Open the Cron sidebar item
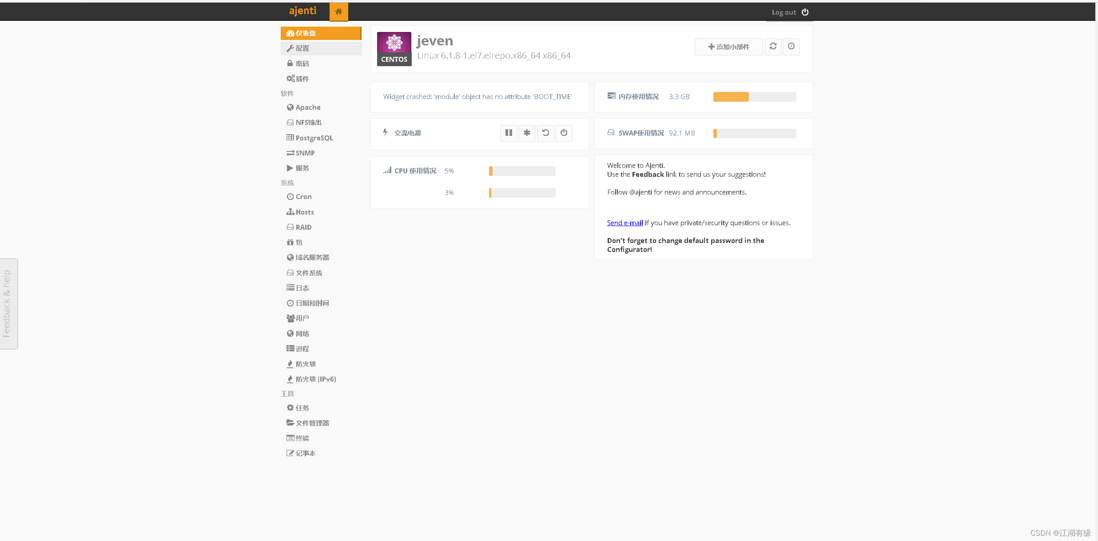The height and width of the screenshot is (541, 1098). pyautogui.click(x=321, y=197)
